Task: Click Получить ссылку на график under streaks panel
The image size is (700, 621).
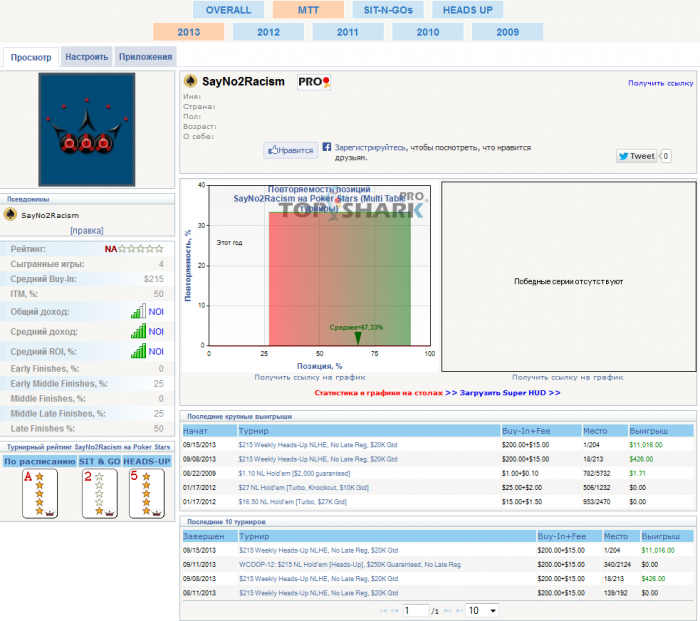Action: [567, 377]
